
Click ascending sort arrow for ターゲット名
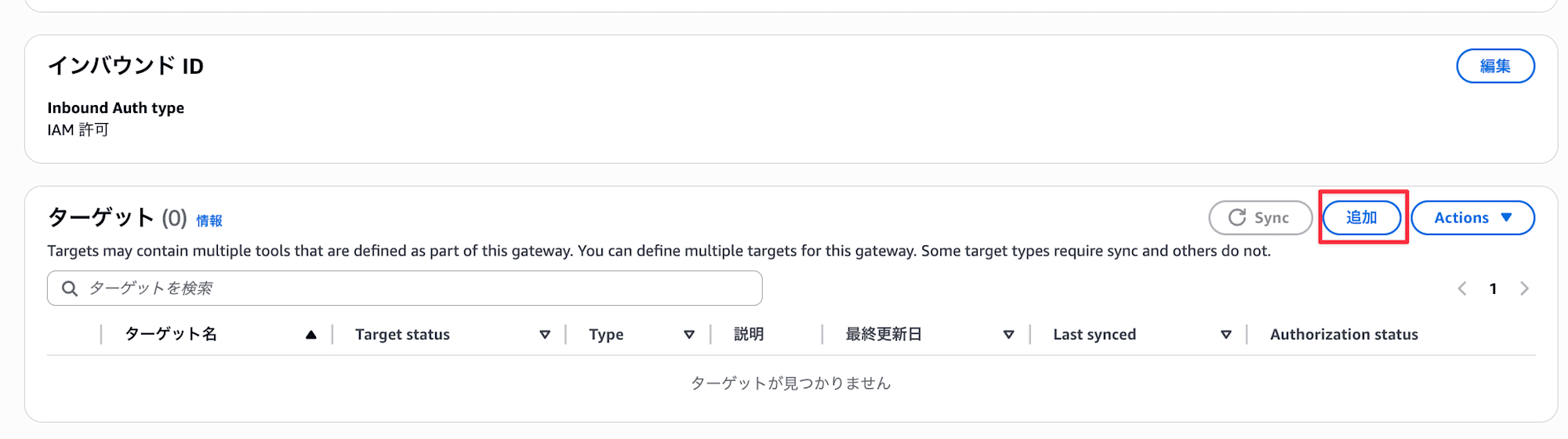coord(311,335)
